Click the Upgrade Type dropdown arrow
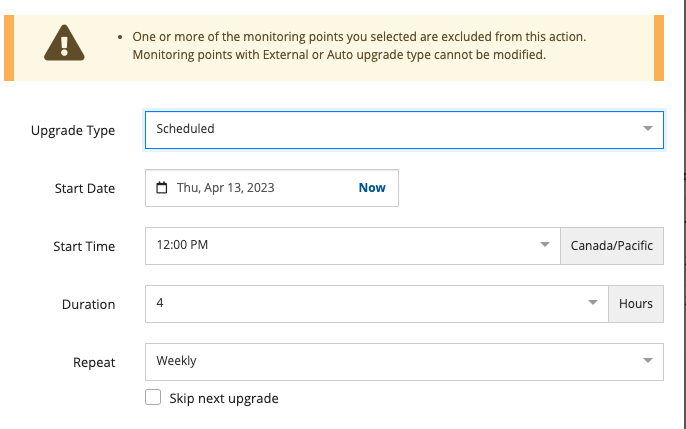The height and width of the screenshot is (429, 686). point(647,129)
